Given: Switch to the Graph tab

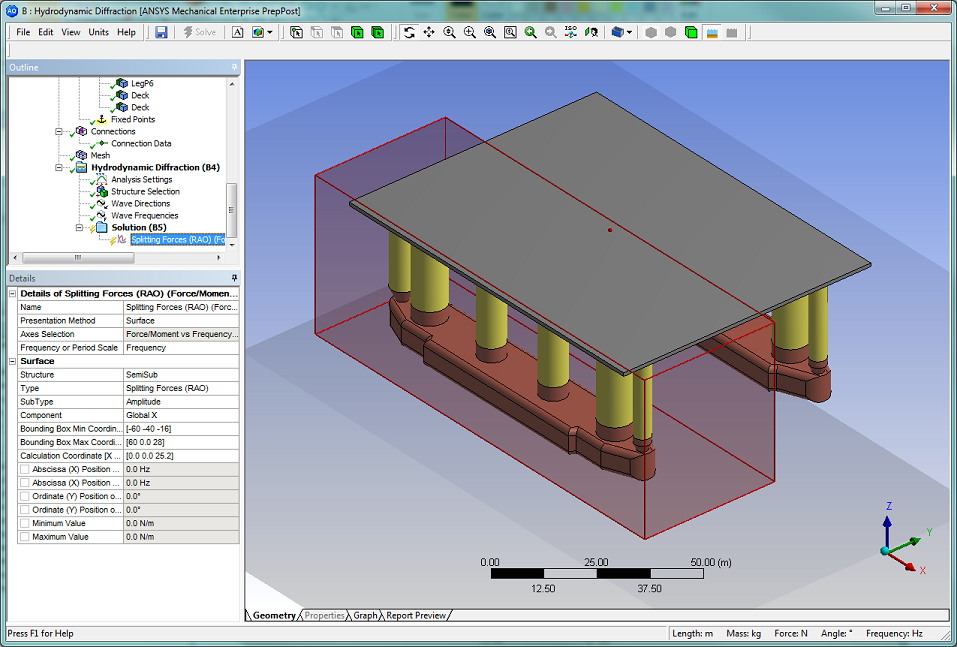Looking at the screenshot, I should [x=365, y=616].
